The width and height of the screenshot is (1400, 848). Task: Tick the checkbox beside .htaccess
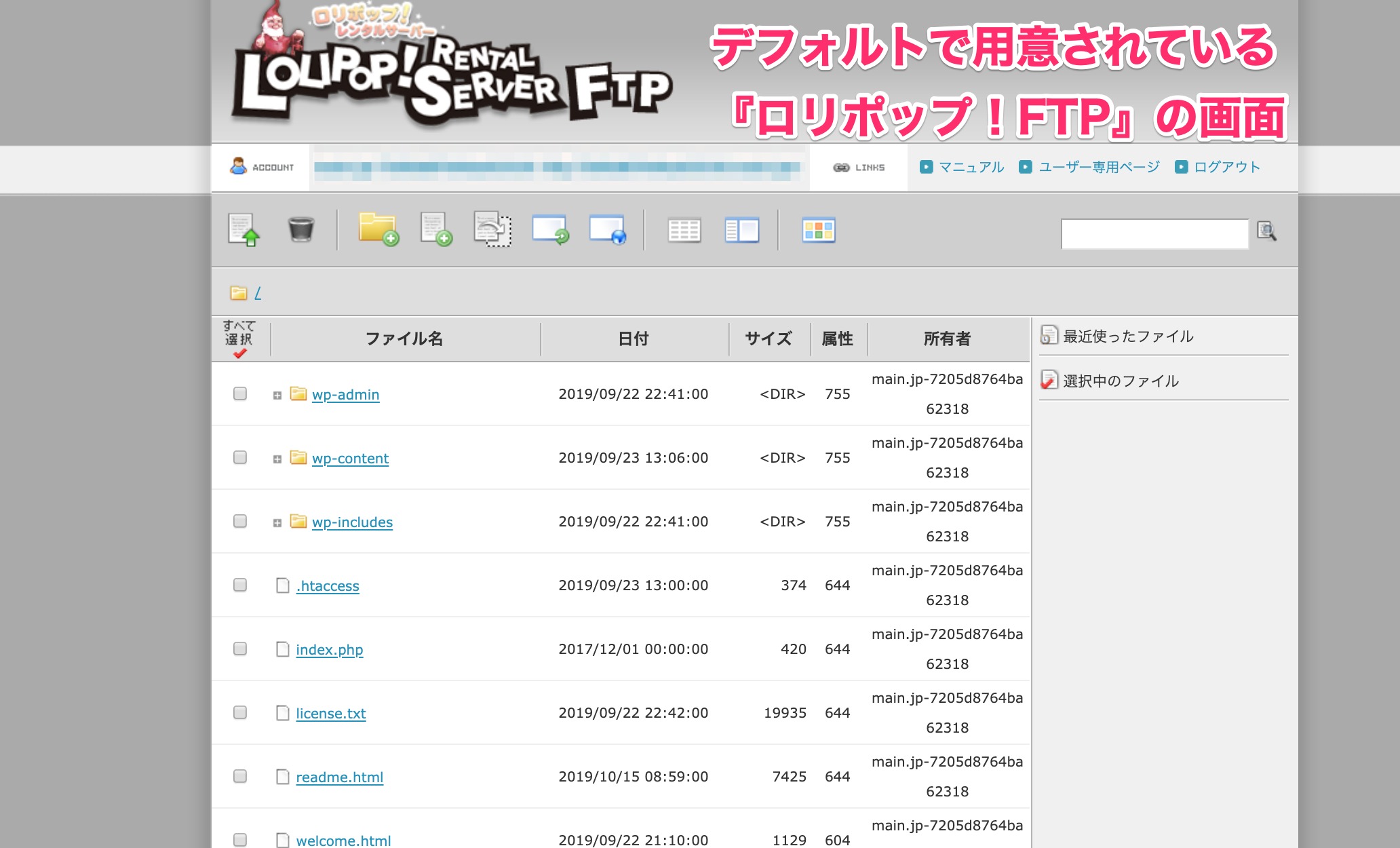(x=240, y=585)
